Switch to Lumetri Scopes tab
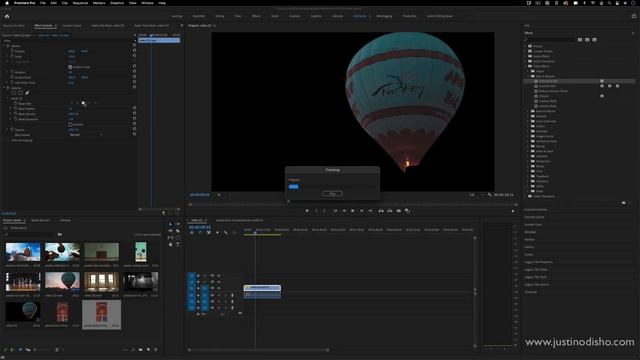The image size is (640, 360). point(72,26)
